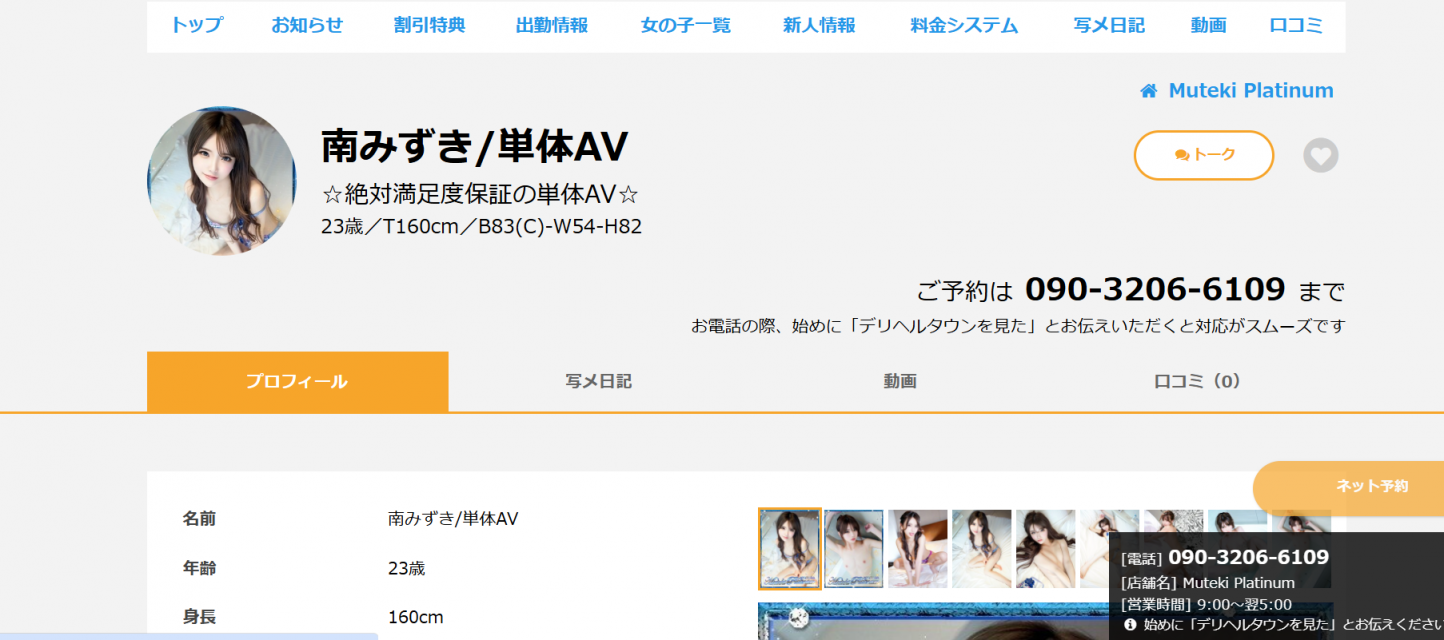Open 動画 in the top navigation
Screen dimensions: 1444x640
click(x=1208, y=26)
